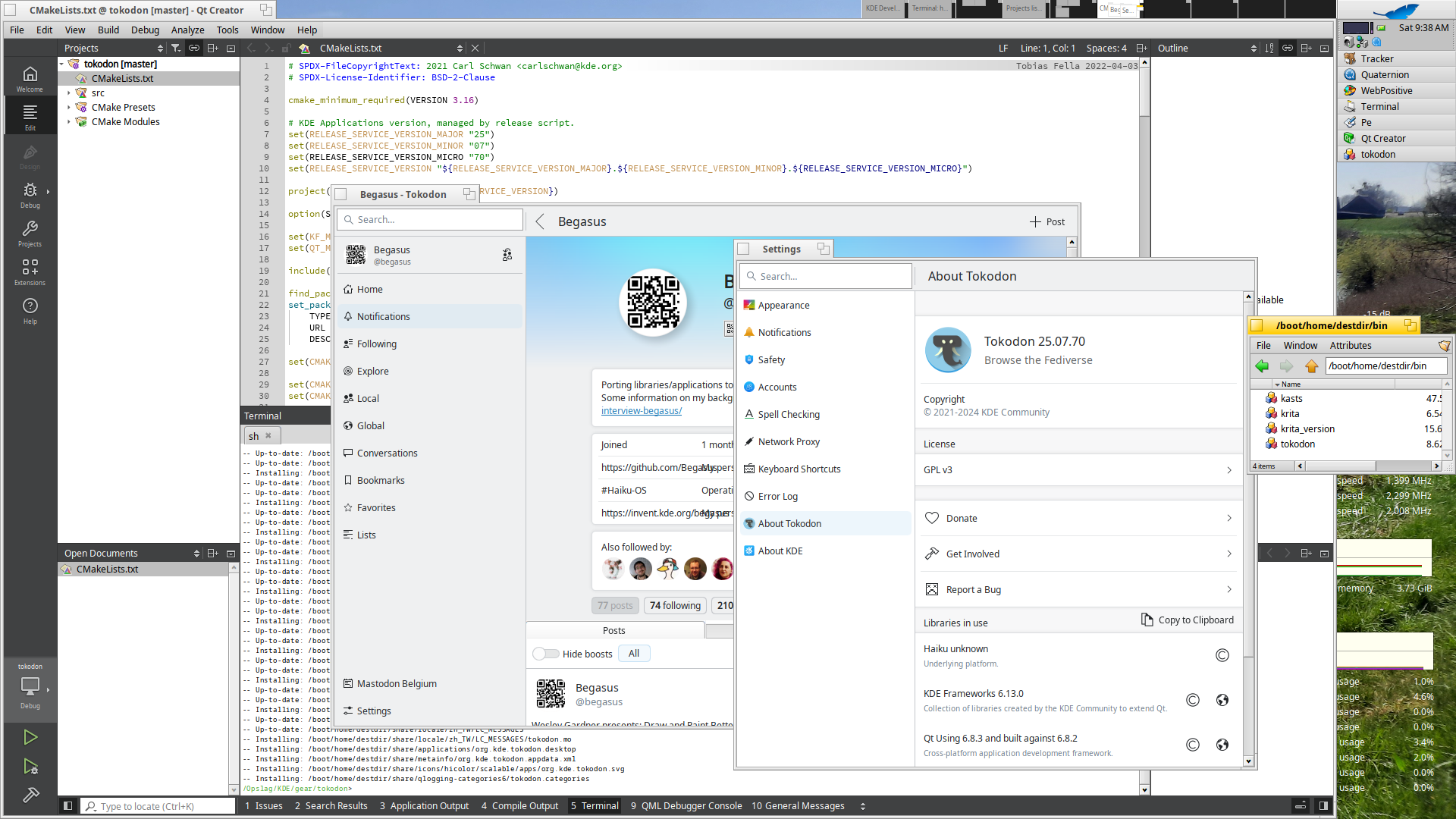Image resolution: width=1456 pixels, height=819 pixels.
Task: Toggle the Hide boosts switch
Action: (x=545, y=654)
